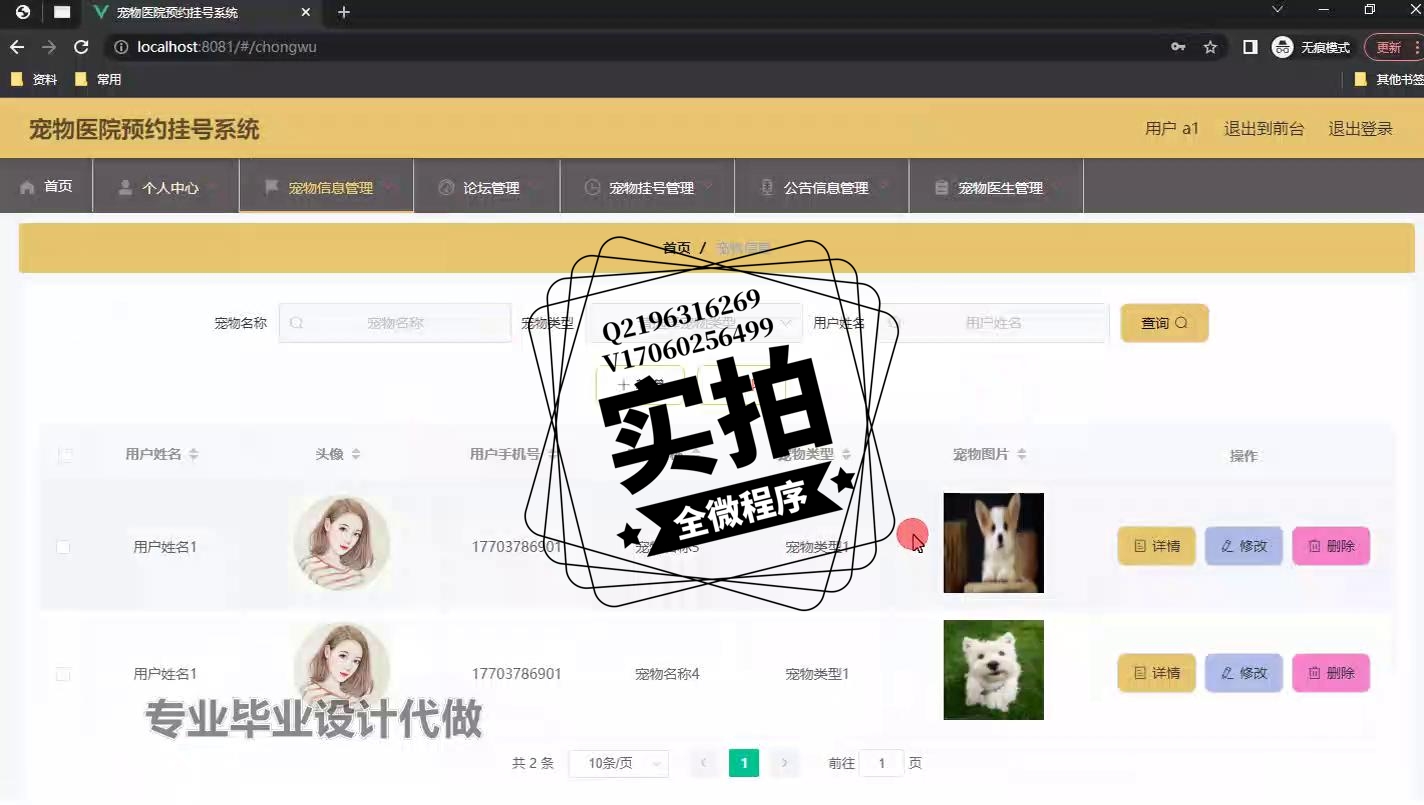The width and height of the screenshot is (1424, 805).
Task: View 详情 for the corgi row
Action: 1157,546
